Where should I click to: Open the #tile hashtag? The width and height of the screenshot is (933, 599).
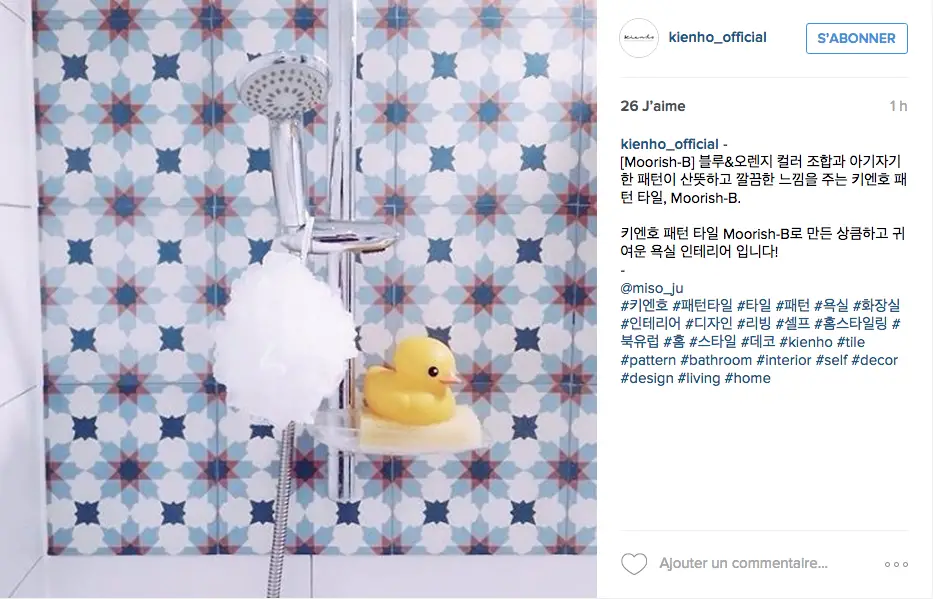(850, 342)
